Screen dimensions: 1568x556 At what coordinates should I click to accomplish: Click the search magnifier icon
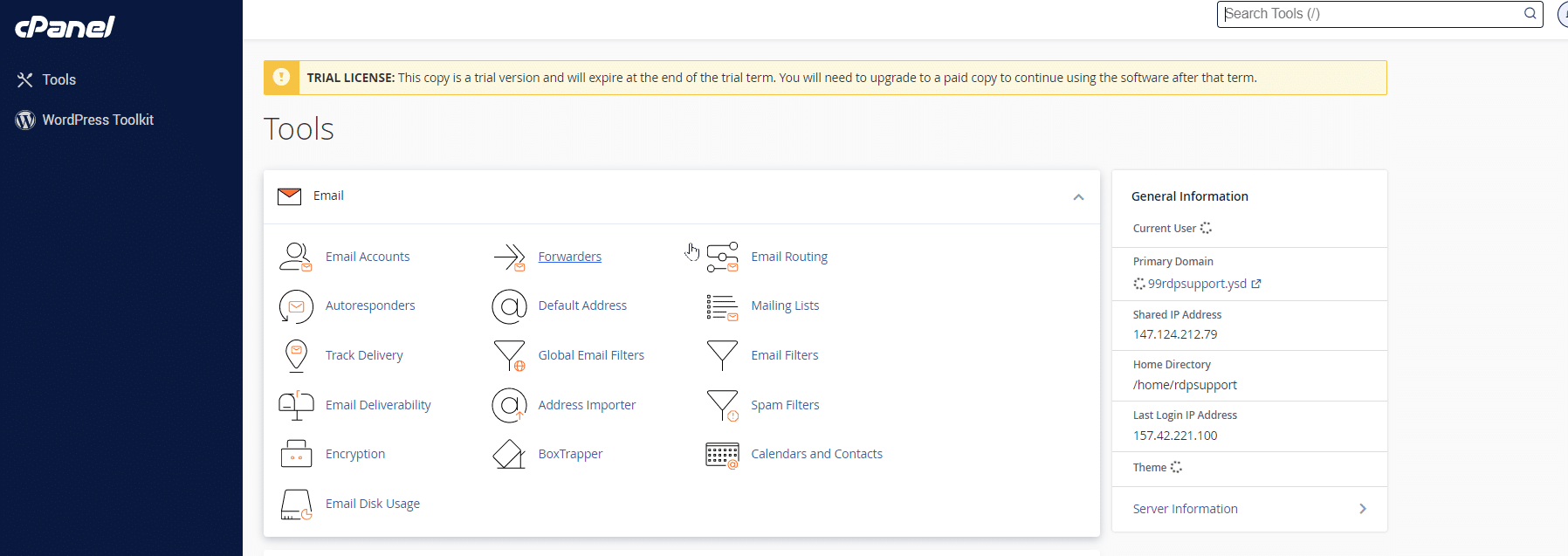(1530, 14)
